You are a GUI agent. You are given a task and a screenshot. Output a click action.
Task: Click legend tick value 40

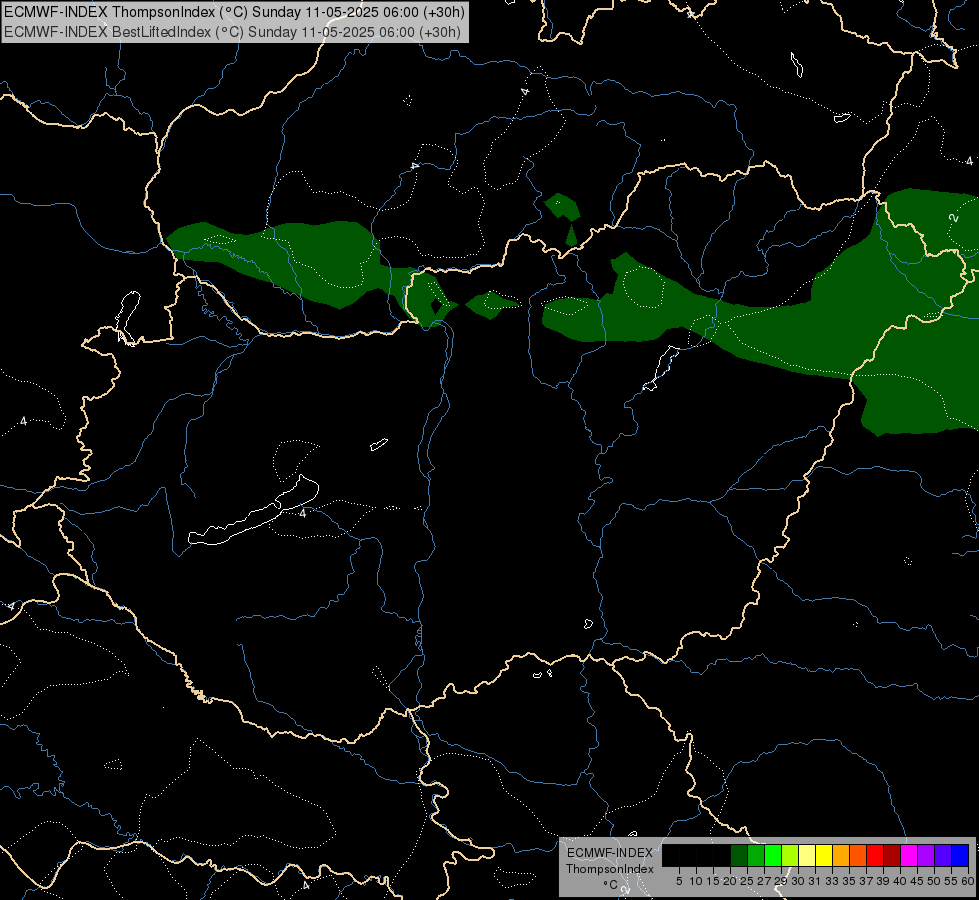[900, 881]
